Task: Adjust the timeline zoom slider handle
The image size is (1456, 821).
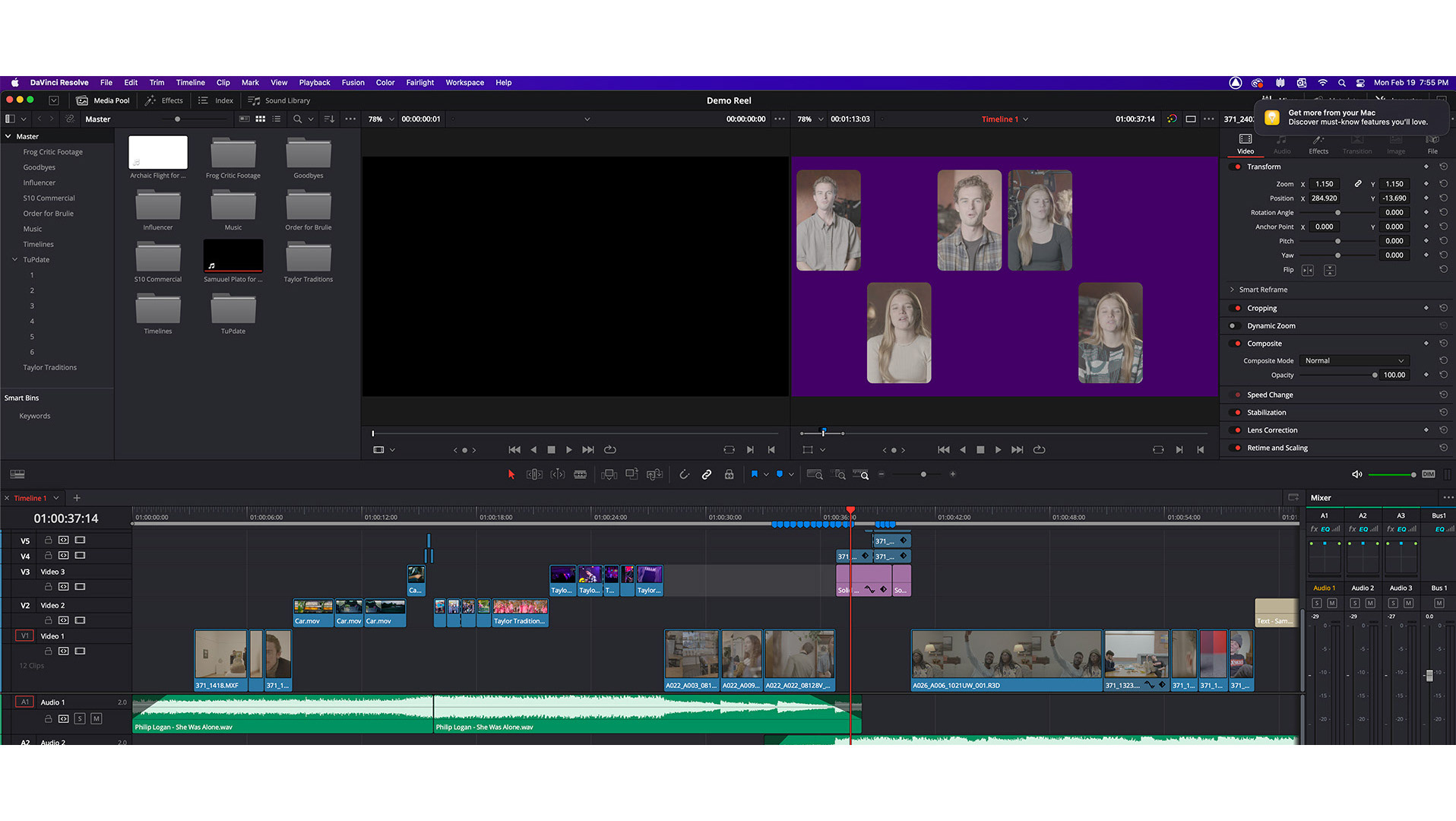Action: point(923,474)
